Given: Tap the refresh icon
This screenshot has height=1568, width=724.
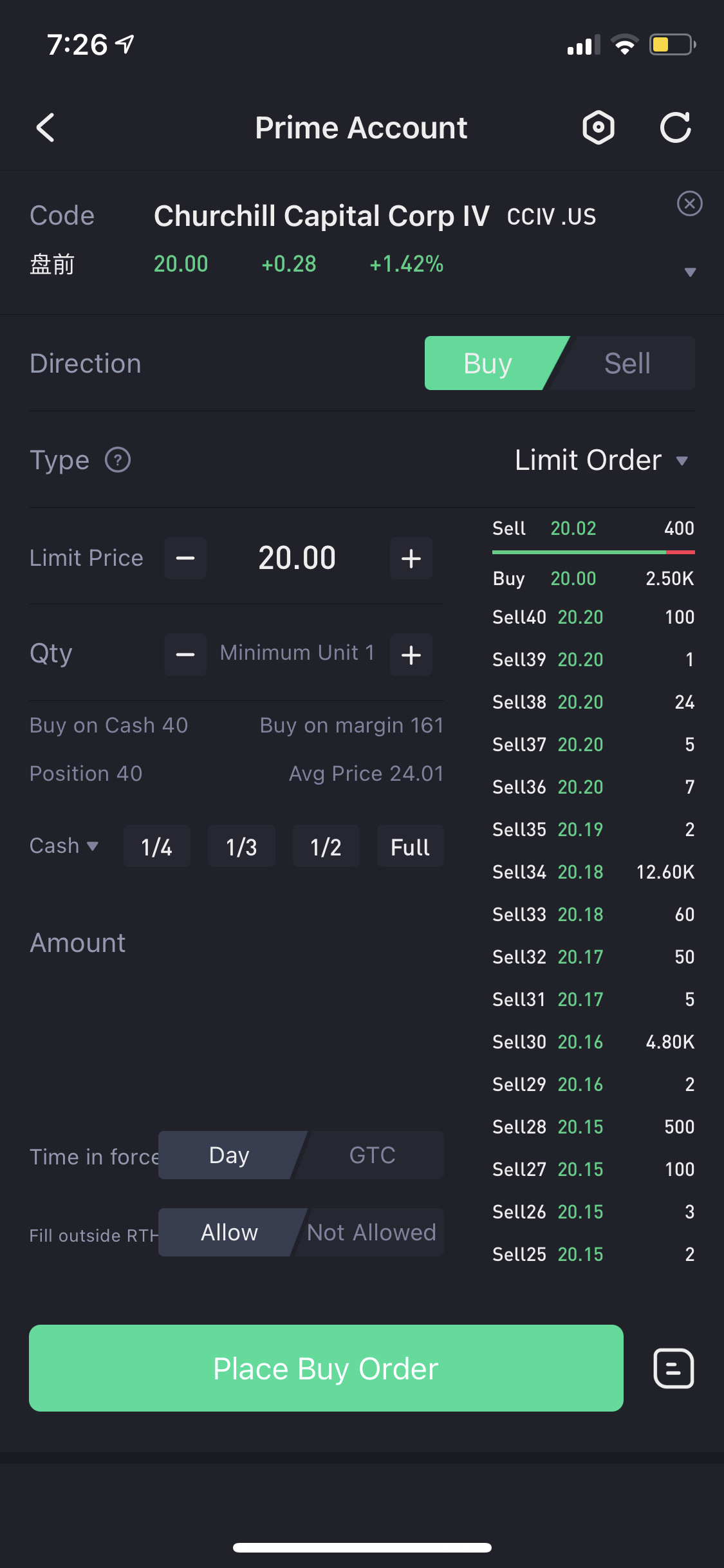Looking at the screenshot, I should pyautogui.click(x=675, y=127).
